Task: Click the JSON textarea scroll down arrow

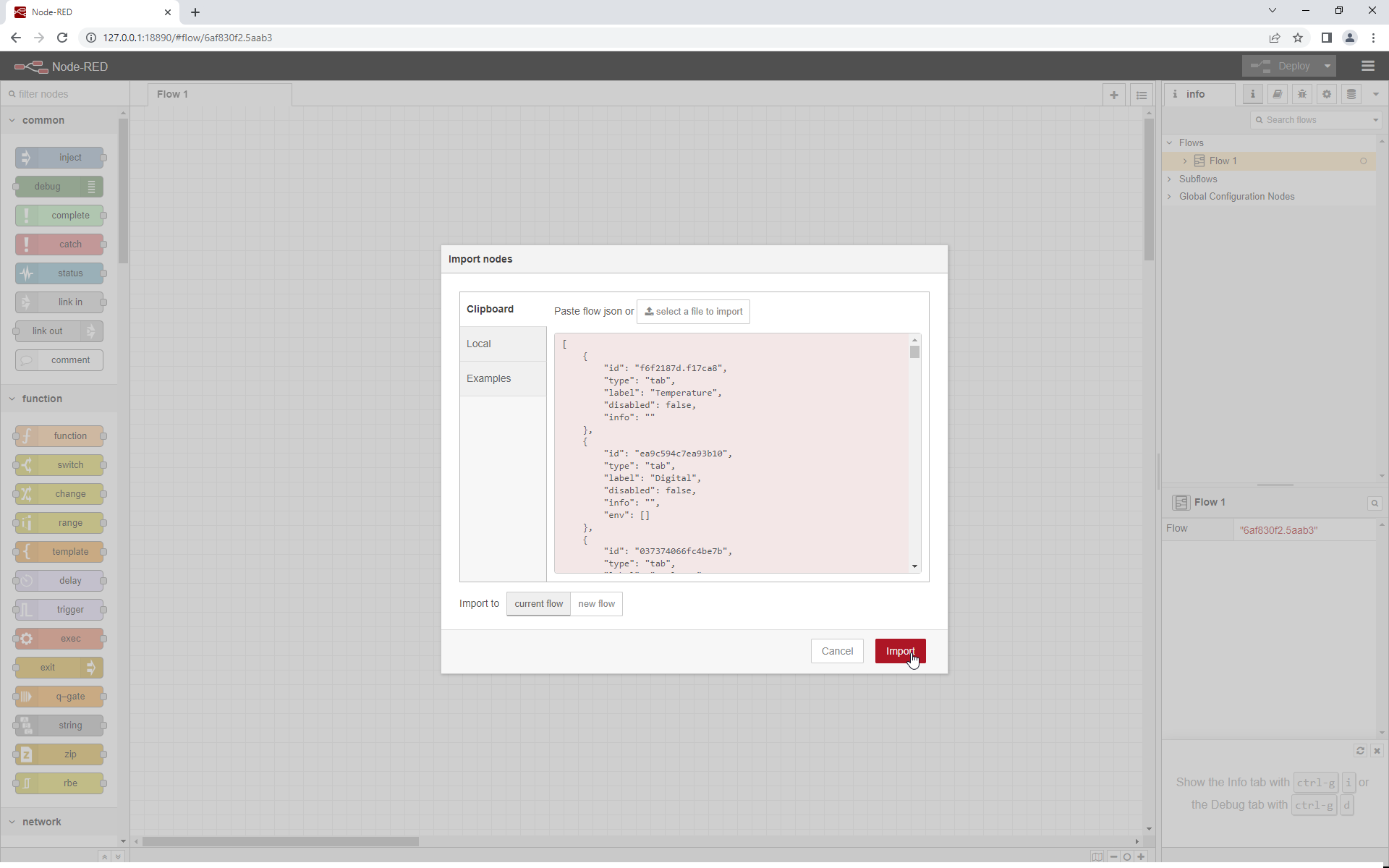Action: coord(914,566)
